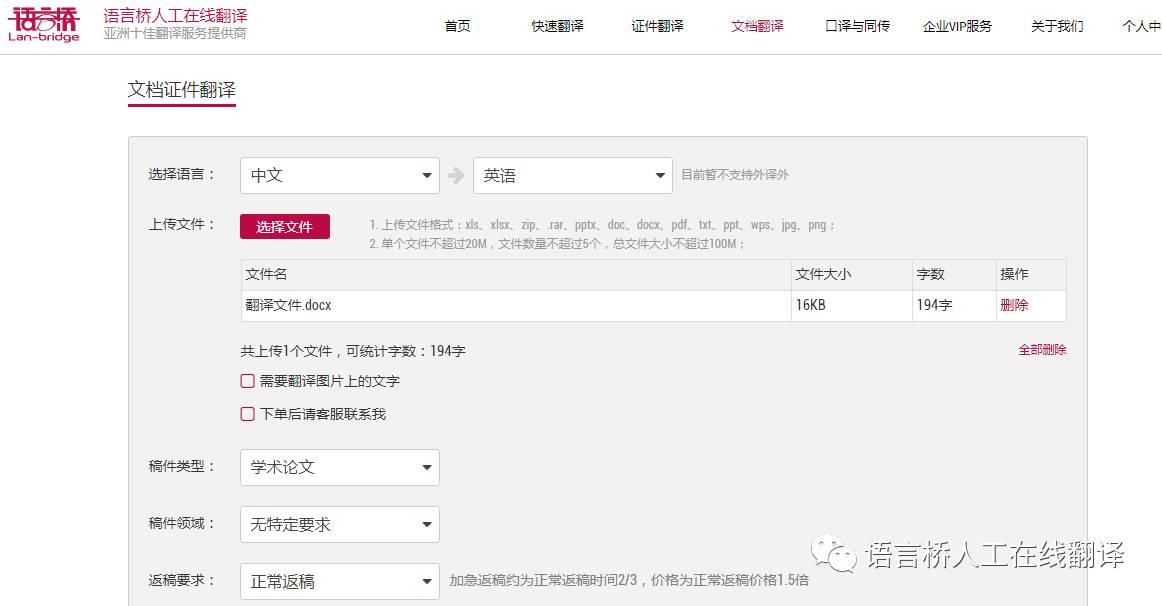The width and height of the screenshot is (1162, 606).
Task: Open the target language dropdown showing 英语
Action: click(x=571, y=174)
